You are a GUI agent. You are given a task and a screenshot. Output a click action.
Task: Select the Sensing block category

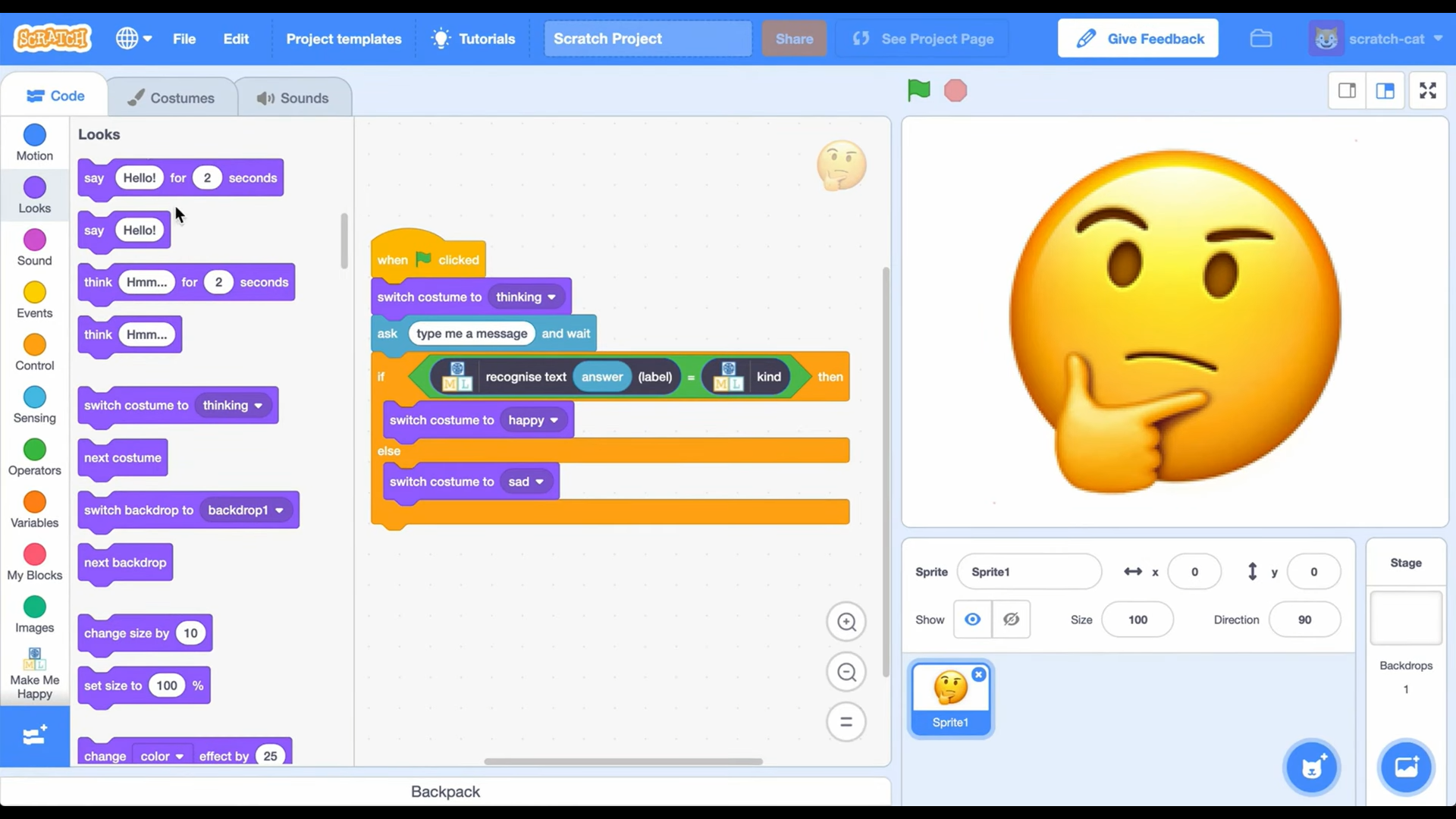coord(33,403)
